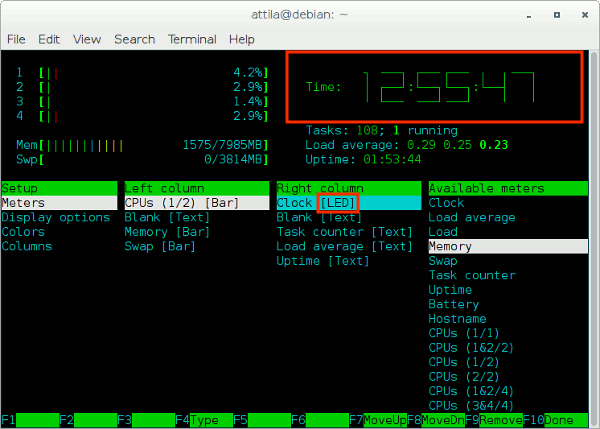Viewport: 600px width, 429px height.
Task: Choose CPUs (2/2) available meter
Action: (464, 377)
